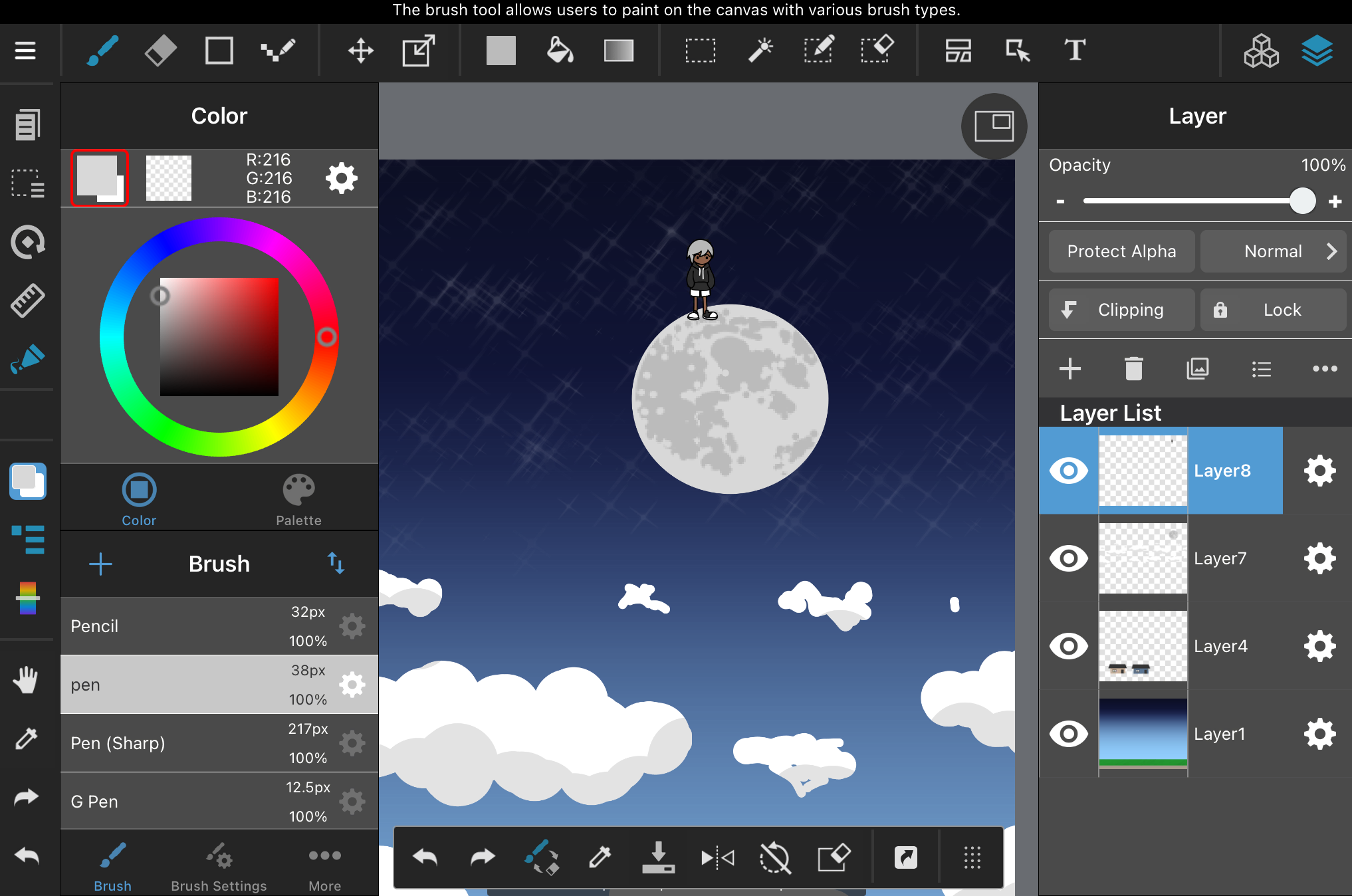
Task: Switch to the Palette tab
Action: click(x=298, y=500)
